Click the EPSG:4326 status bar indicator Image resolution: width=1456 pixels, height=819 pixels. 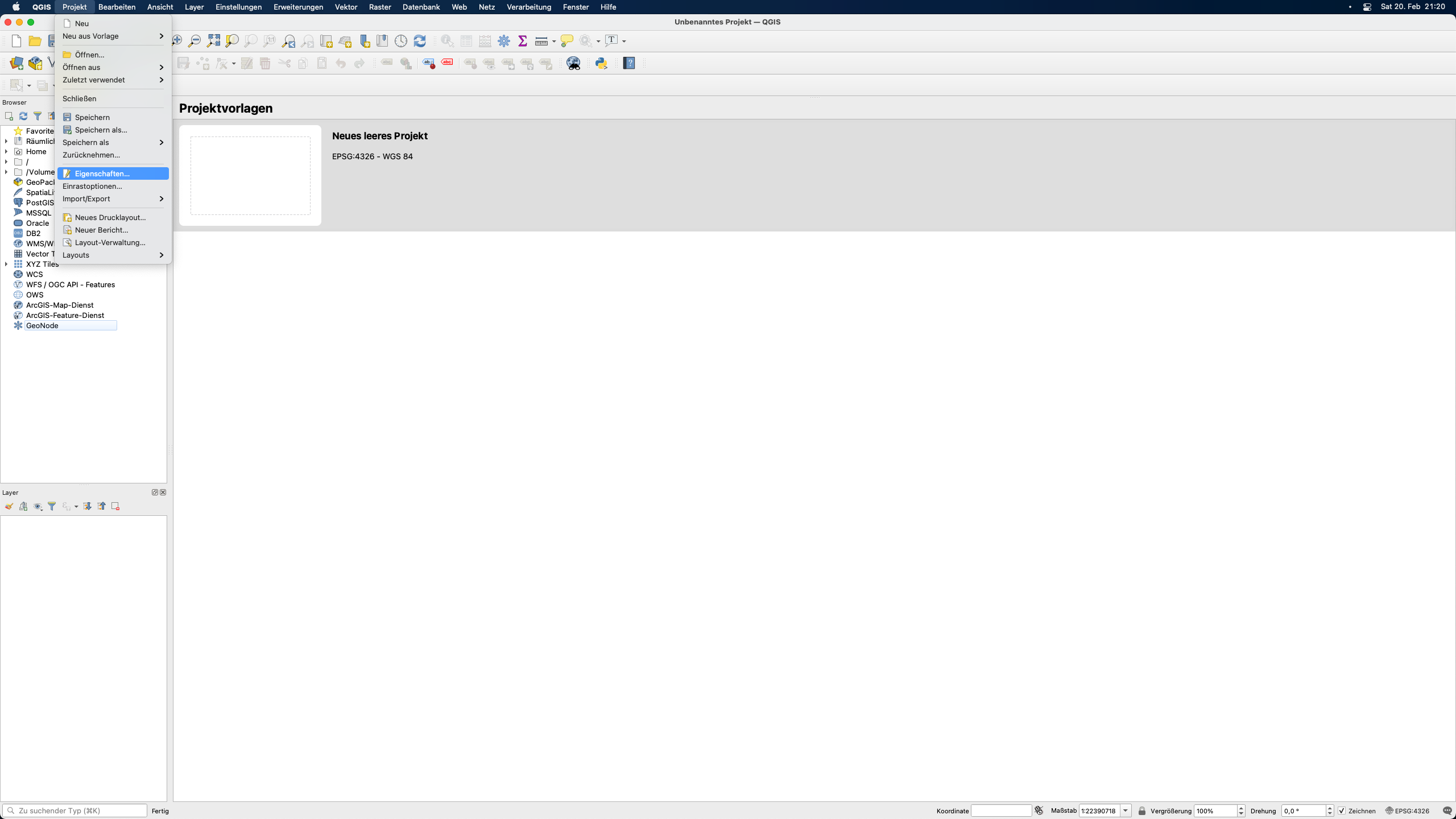tap(1411, 811)
